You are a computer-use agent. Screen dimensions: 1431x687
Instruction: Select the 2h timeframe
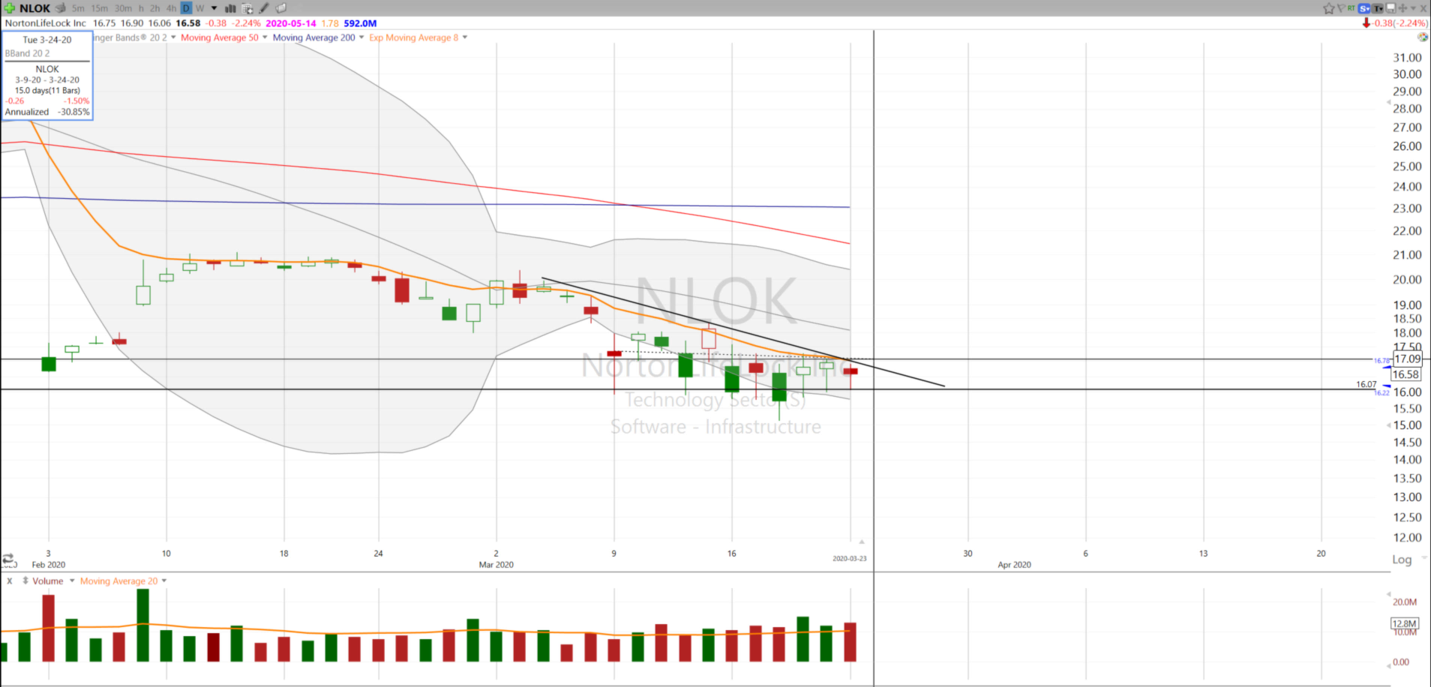(155, 8)
